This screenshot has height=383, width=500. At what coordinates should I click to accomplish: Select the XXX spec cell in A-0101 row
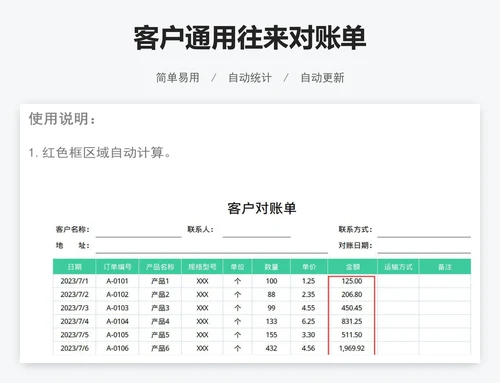coord(202,281)
